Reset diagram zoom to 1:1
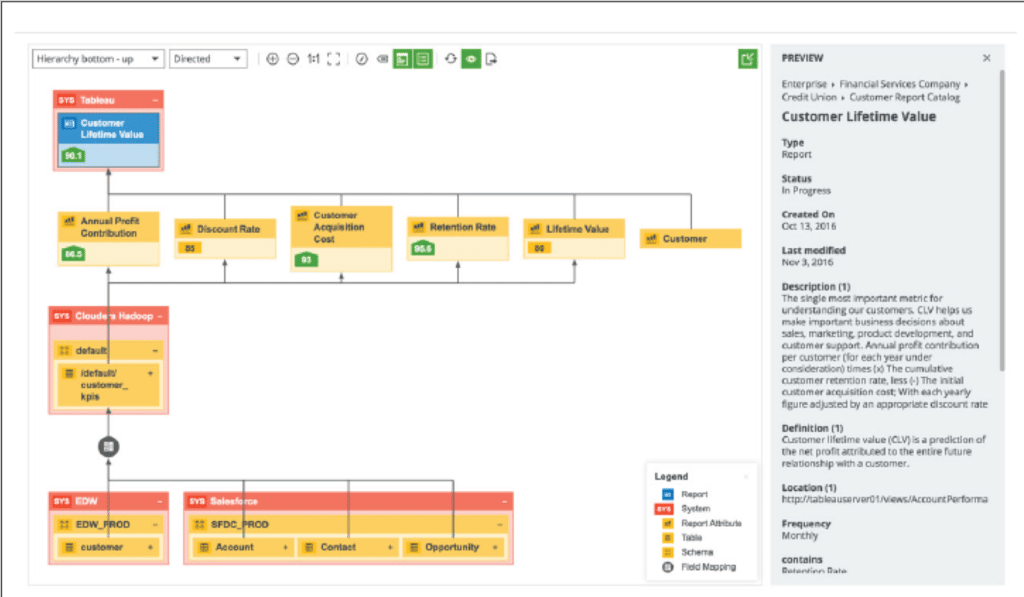This screenshot has height=597, width=1024. click(313, 59)
